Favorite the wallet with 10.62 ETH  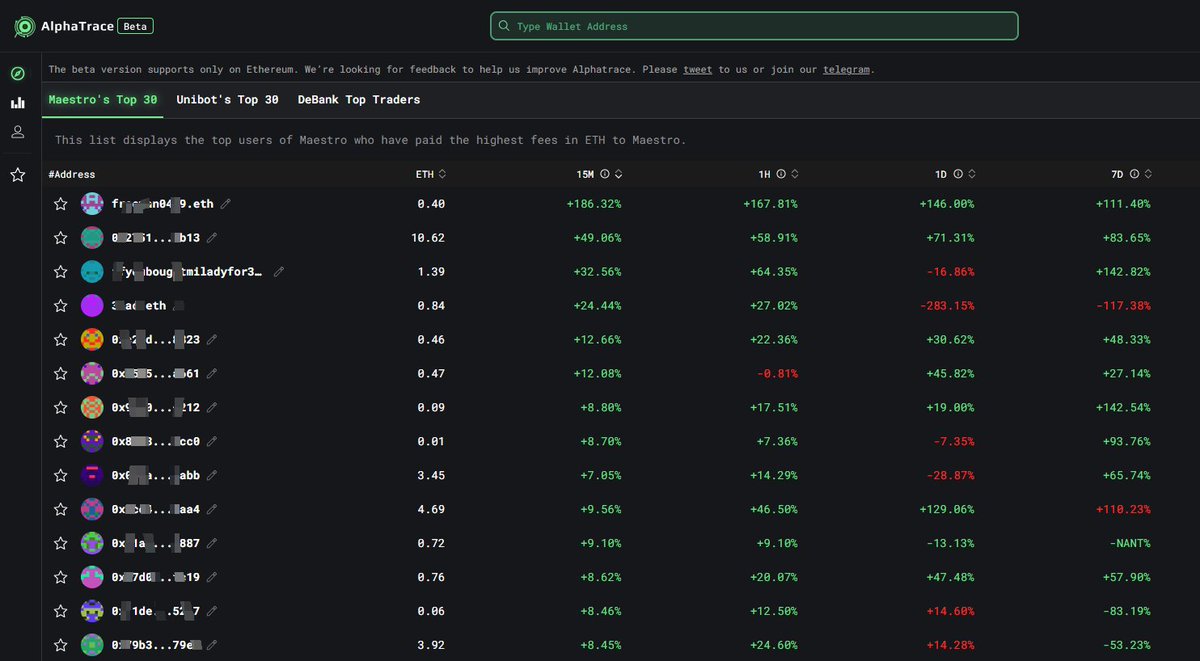pyautogui.click(x=61, y=238)
